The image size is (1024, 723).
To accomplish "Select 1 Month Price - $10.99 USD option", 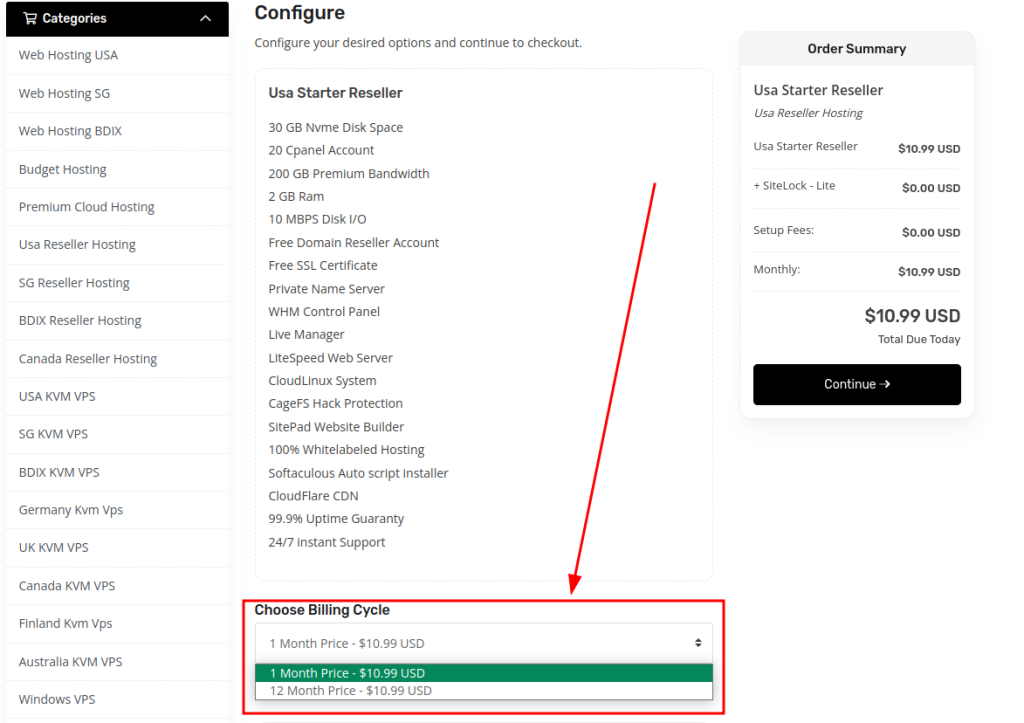I will (347, 673).
